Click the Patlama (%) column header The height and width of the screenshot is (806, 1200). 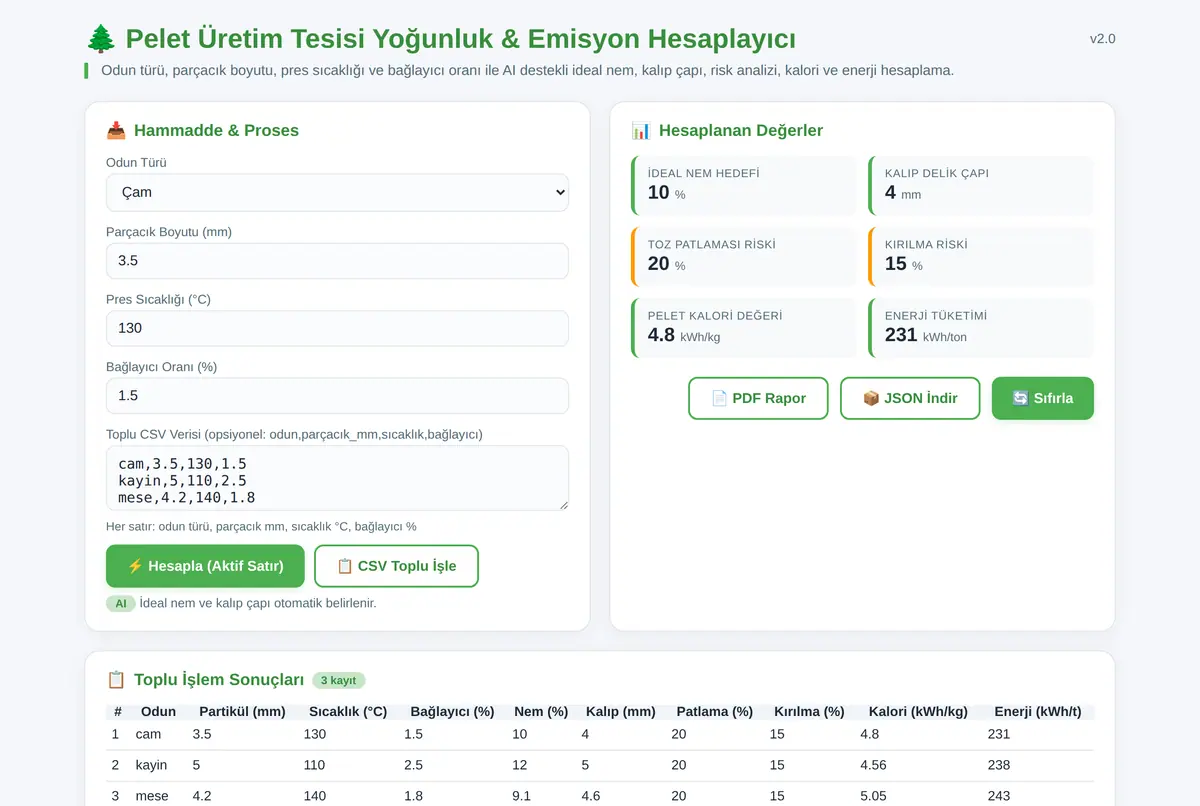point(714,712)
